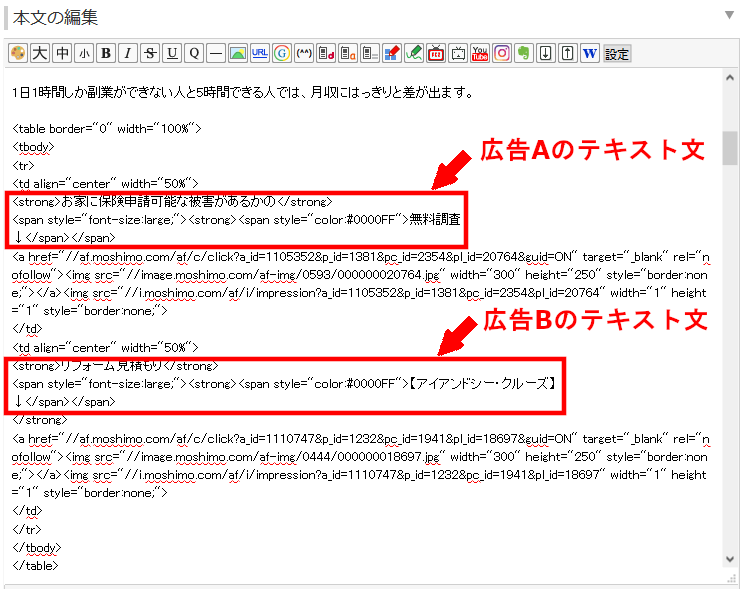Apply medium font size (中)
Image resolution: width=741 pixels, height=589 pixels.
pos(62,53)
